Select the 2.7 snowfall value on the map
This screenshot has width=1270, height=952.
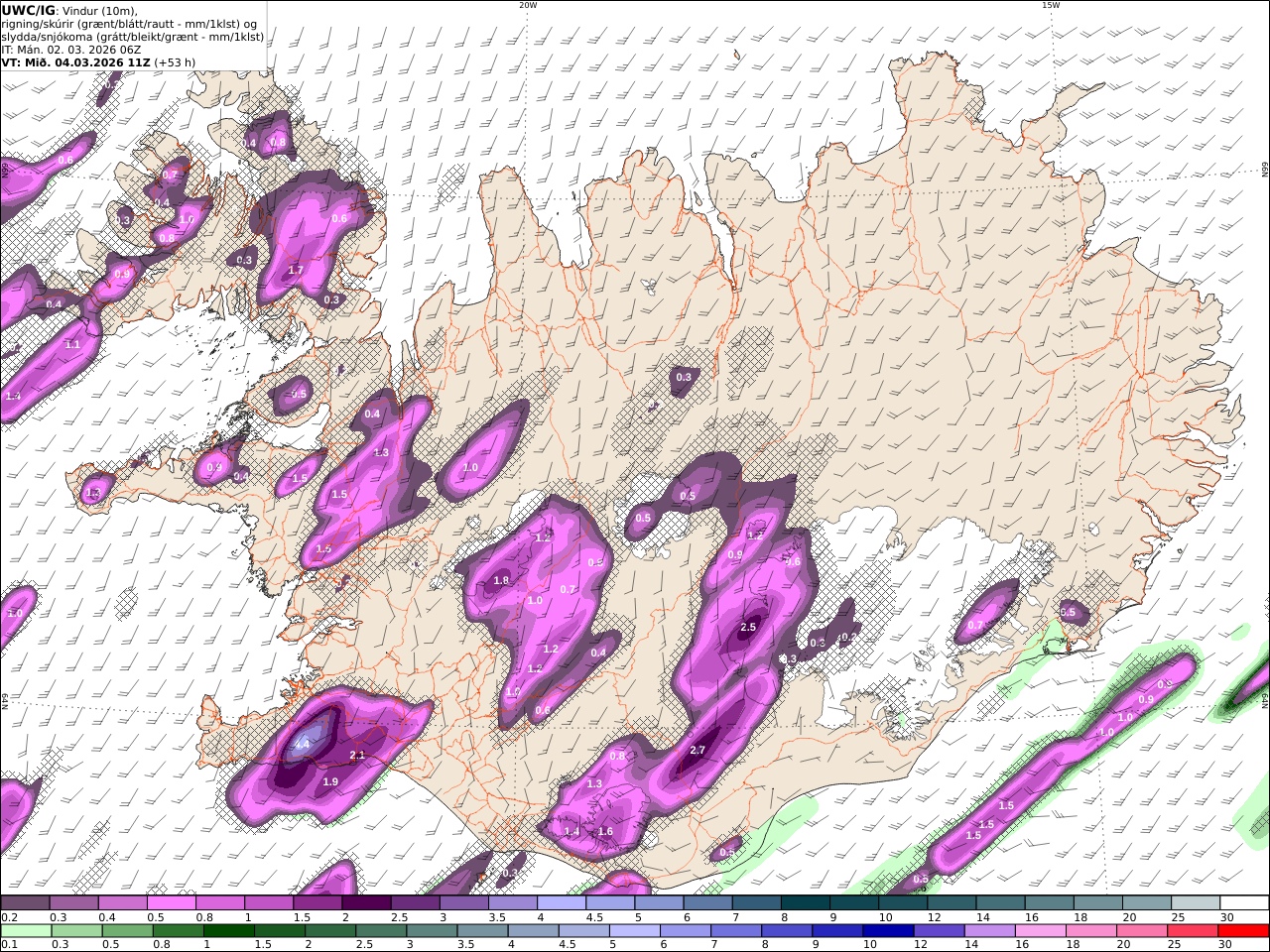[698, 750]
